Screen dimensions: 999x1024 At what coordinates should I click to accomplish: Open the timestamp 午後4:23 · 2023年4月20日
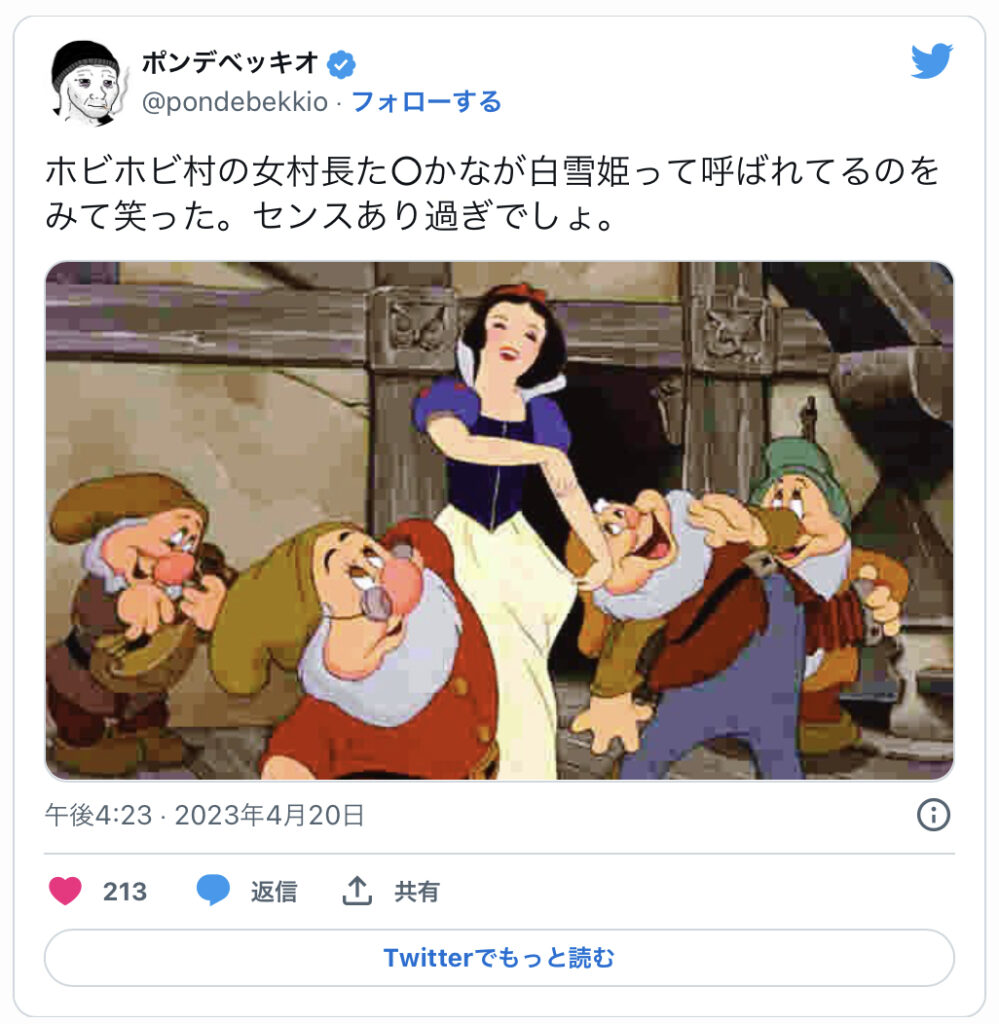[x=204, y=815]
